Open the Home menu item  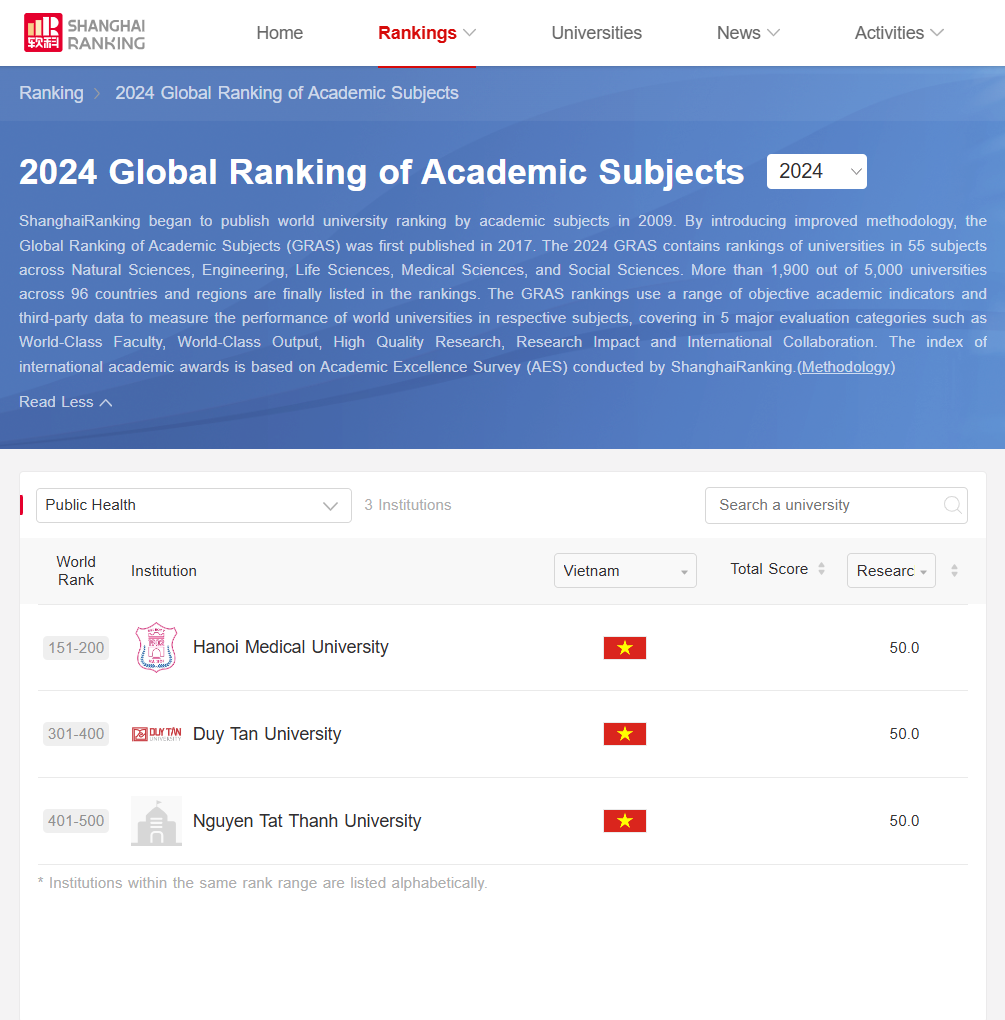point(279,33)
